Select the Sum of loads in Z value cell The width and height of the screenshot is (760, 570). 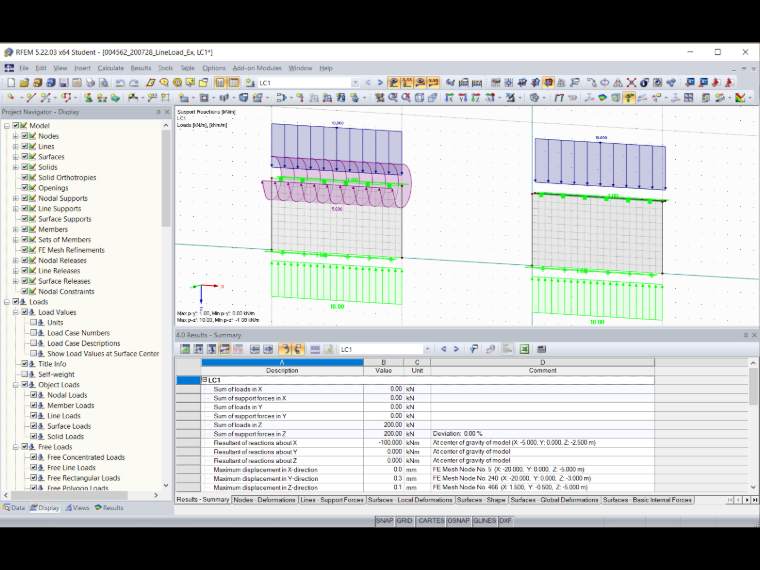click(x=383, y=425)
